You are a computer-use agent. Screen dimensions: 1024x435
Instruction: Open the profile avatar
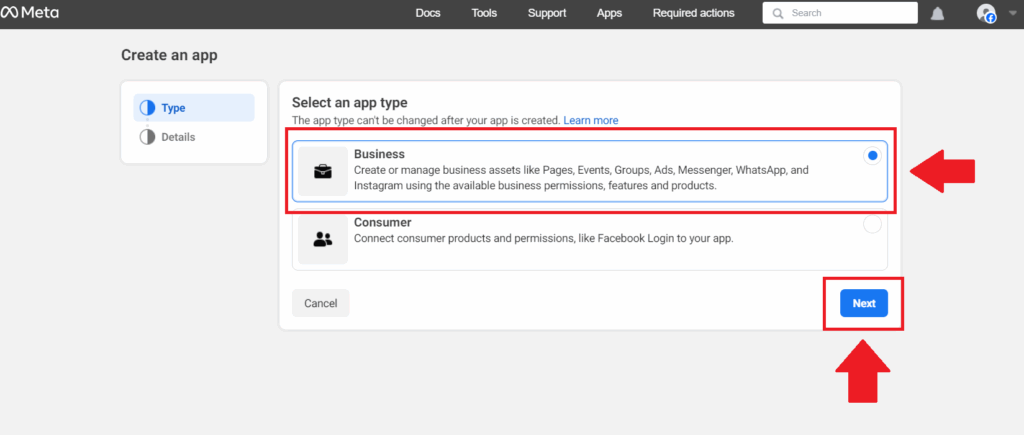pos(986,14)
